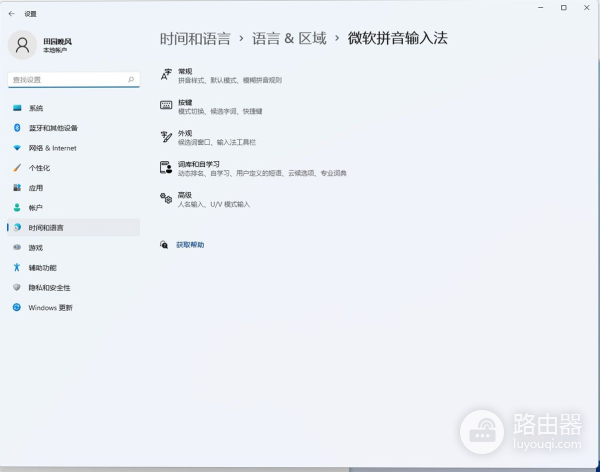This screenshot has height=472, width=600.
Task: Click the search magnifier icon
Action: tap(131, 80)
